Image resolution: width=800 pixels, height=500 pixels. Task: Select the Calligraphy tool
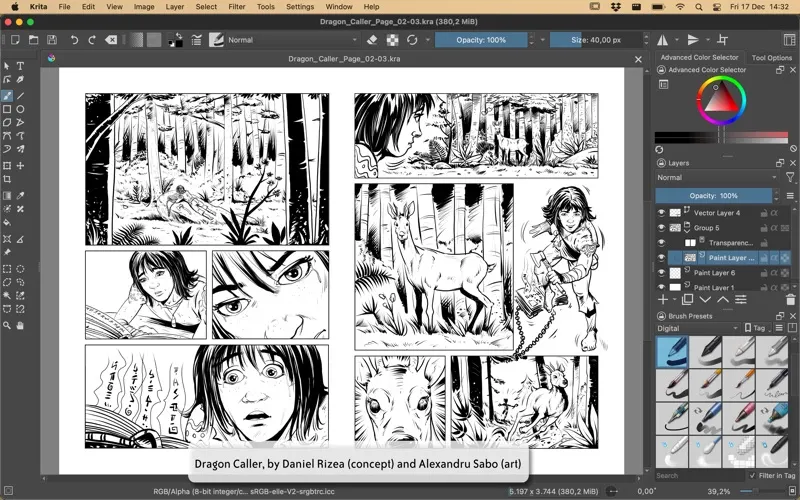(20, 80)
